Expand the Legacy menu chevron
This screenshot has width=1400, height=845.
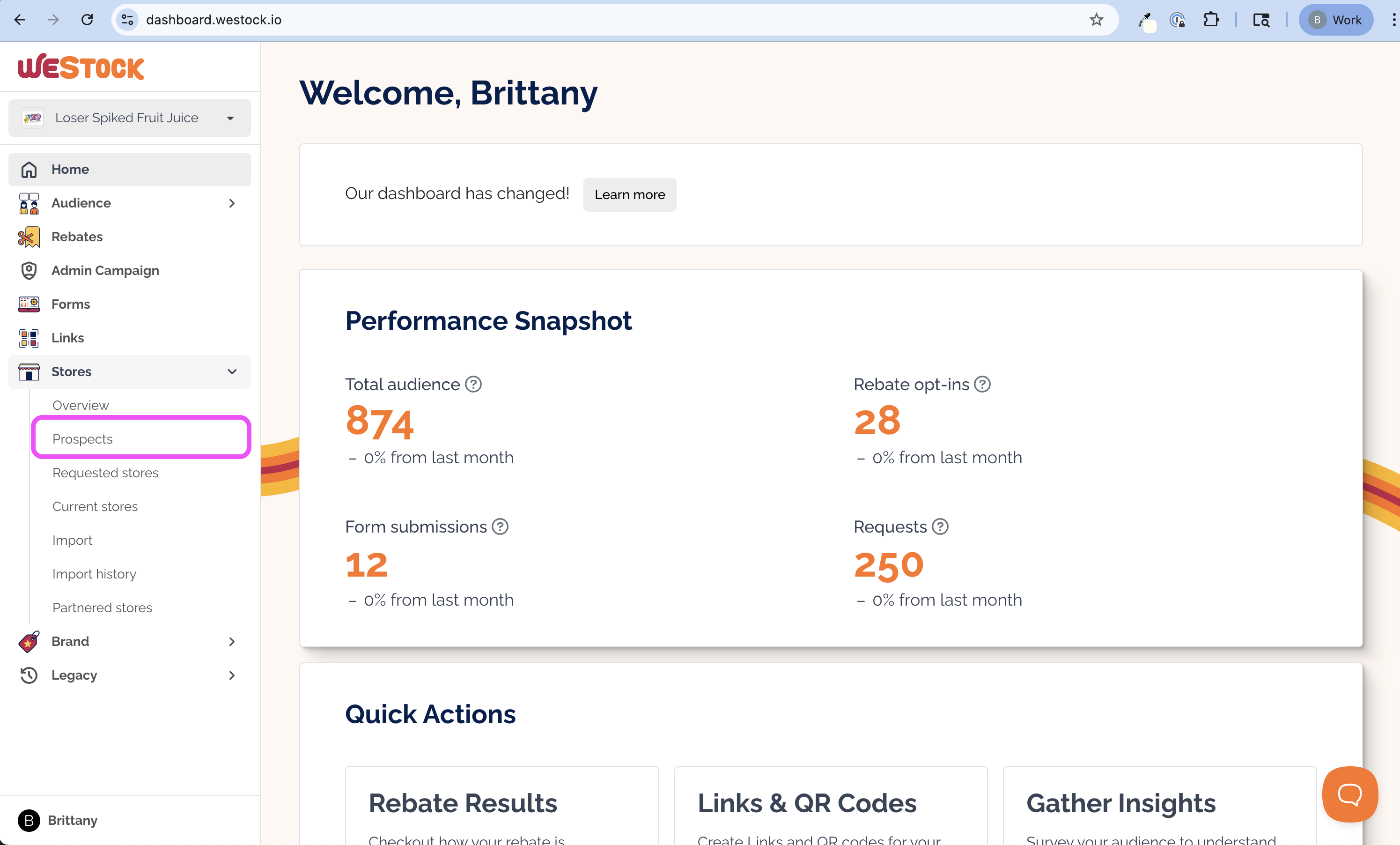click(232, 675)
